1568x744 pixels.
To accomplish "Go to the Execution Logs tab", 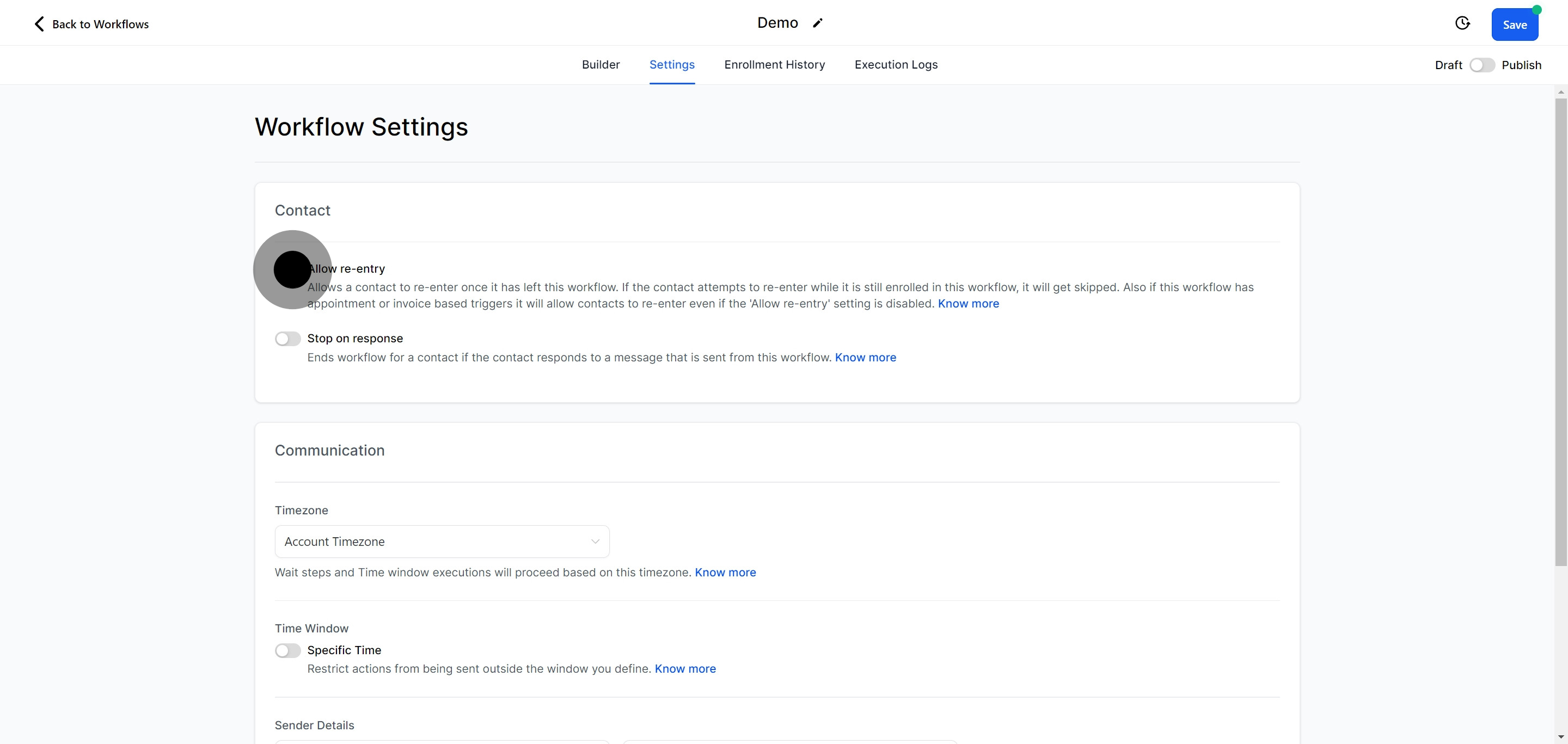I will [896, 64].
